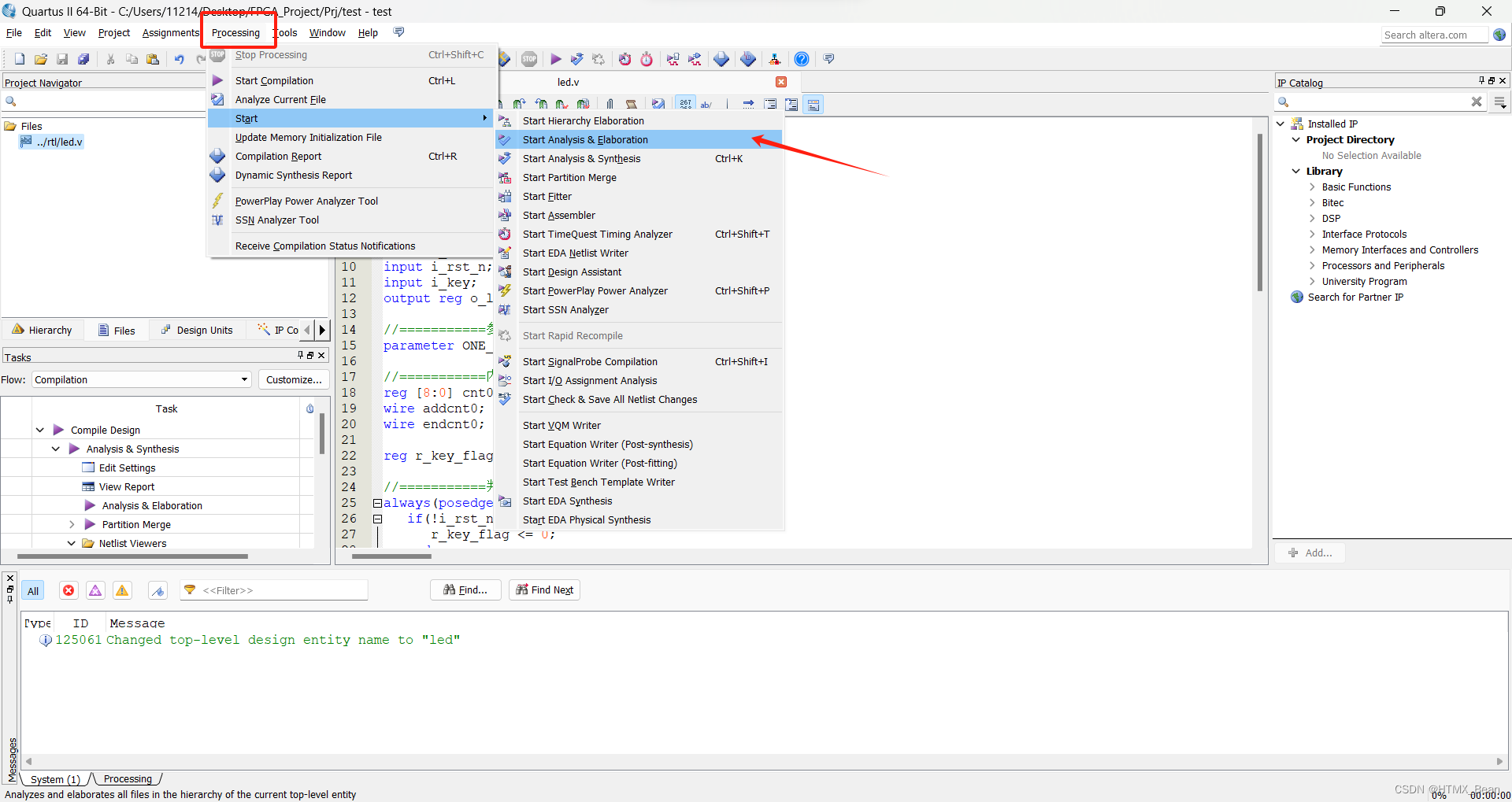1512x802 pixels.
Task: Click the Start Compilation play icon in toolbar
Action: click(556, 59)
